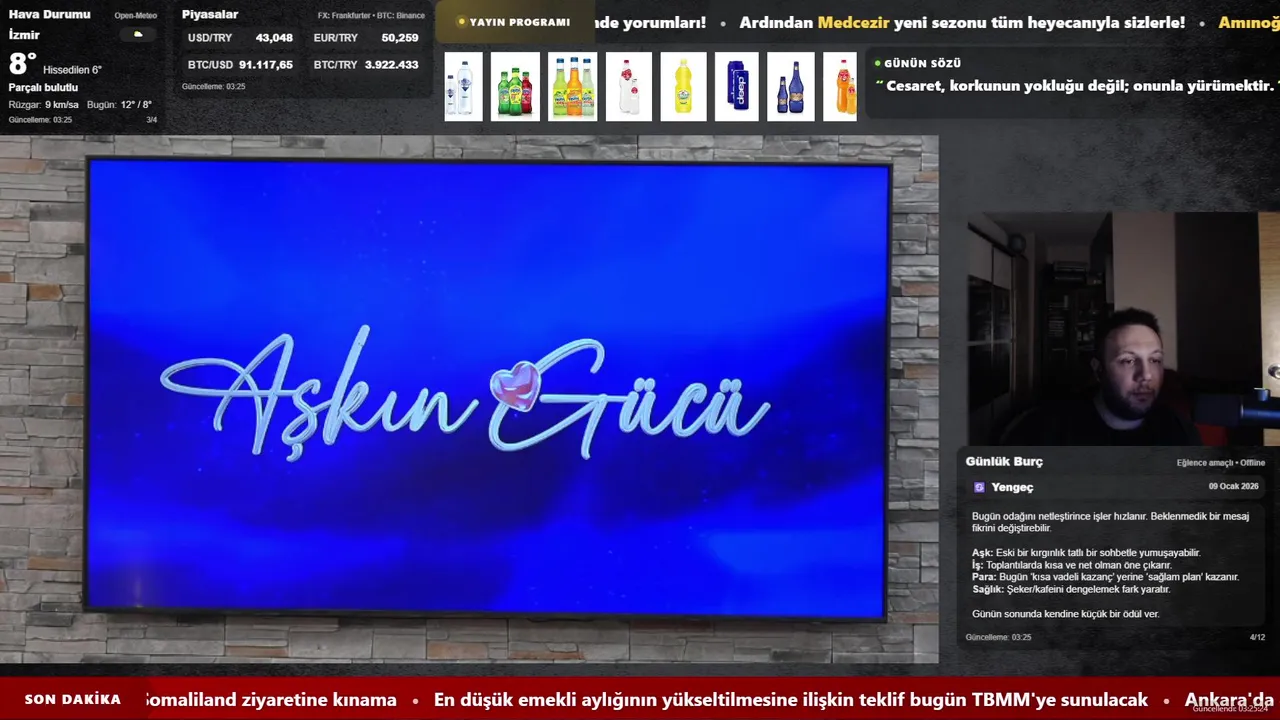The image size is (1280, 720).
Task: Click the emekli aylığı TBMM news headline
Action: click(790, 700)
